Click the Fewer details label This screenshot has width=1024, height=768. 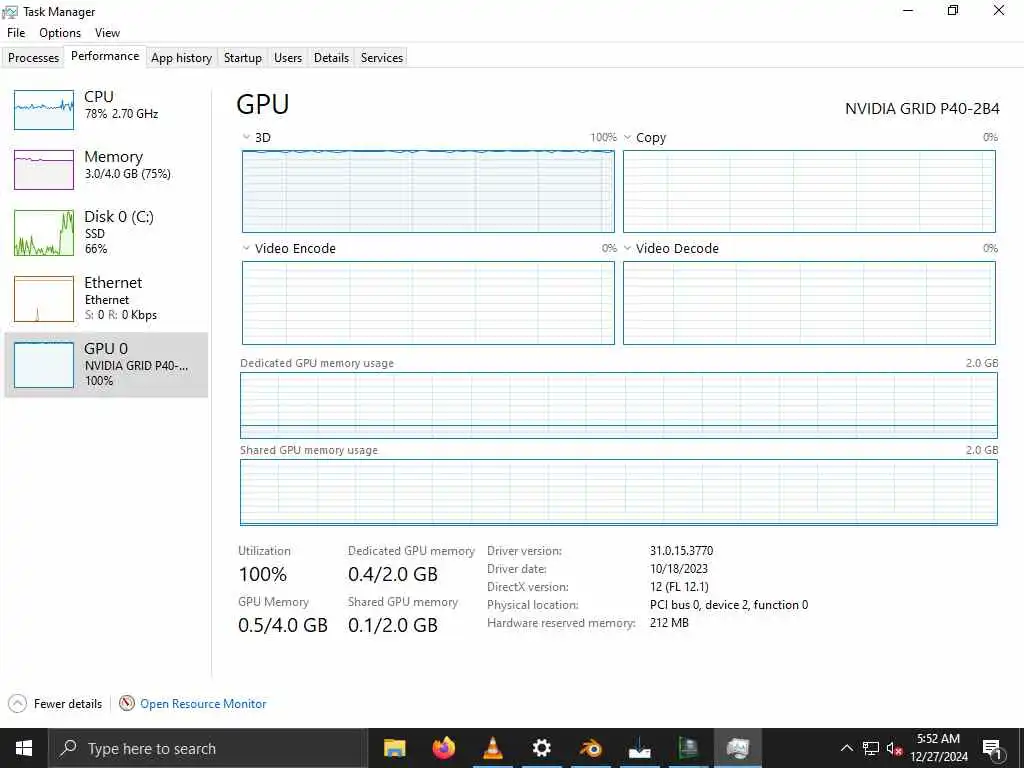pos(68,704)
